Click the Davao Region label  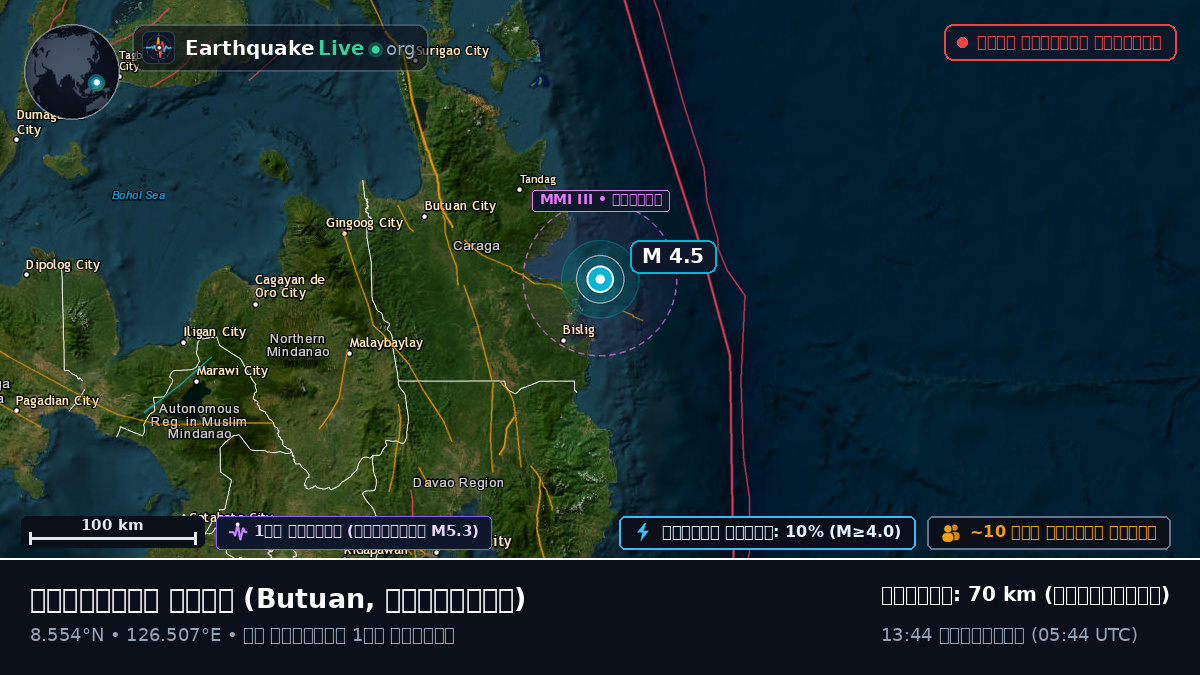459,483
